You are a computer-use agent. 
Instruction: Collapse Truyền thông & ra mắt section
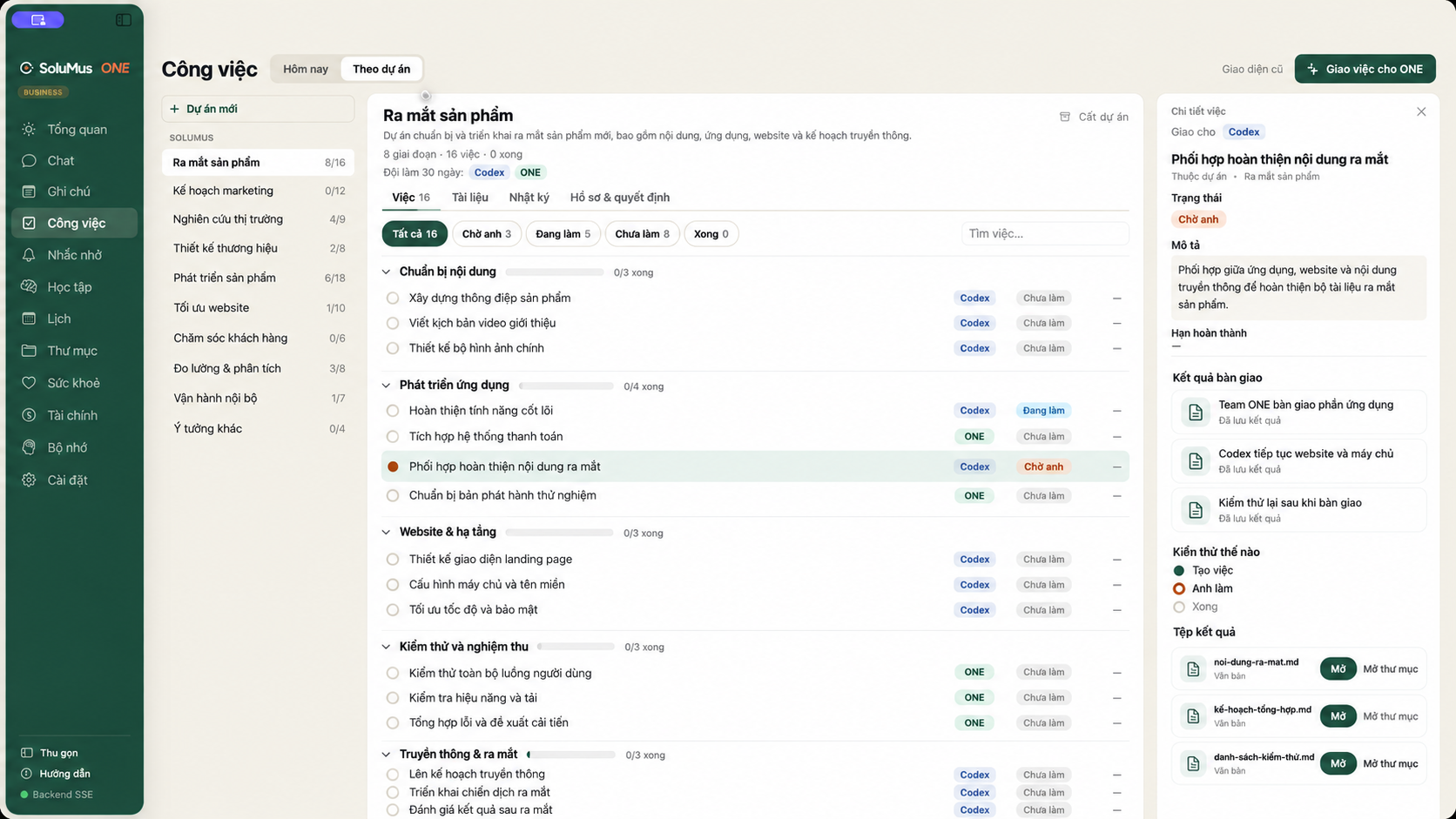[x=387, y=755]
